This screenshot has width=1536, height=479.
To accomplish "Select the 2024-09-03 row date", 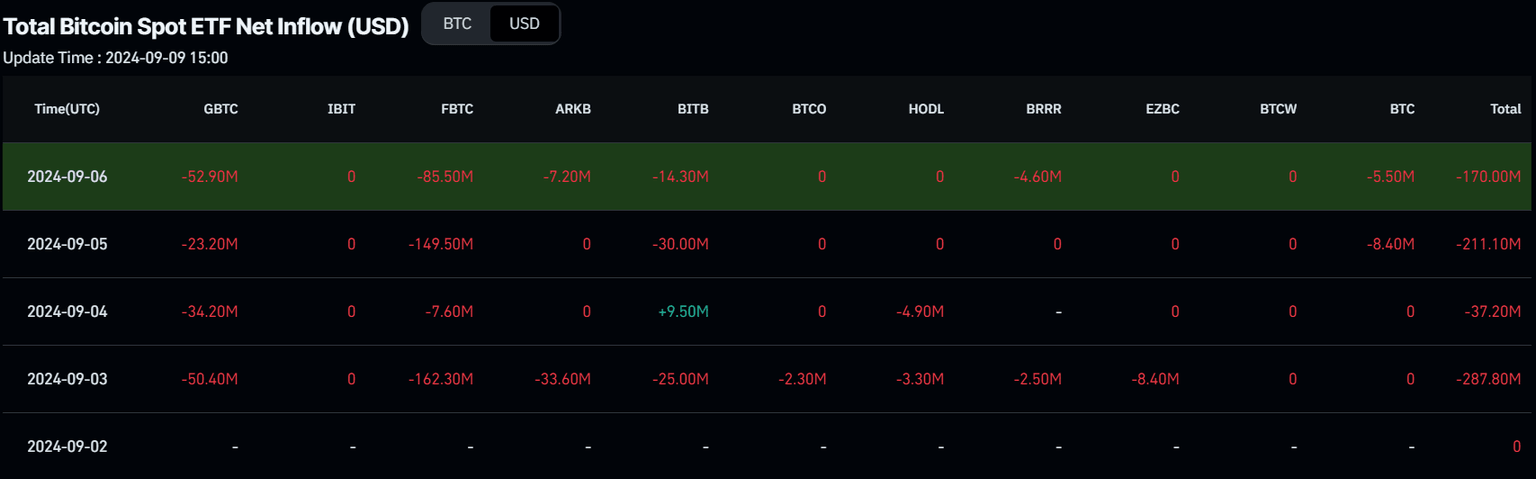I will [67, 379].
